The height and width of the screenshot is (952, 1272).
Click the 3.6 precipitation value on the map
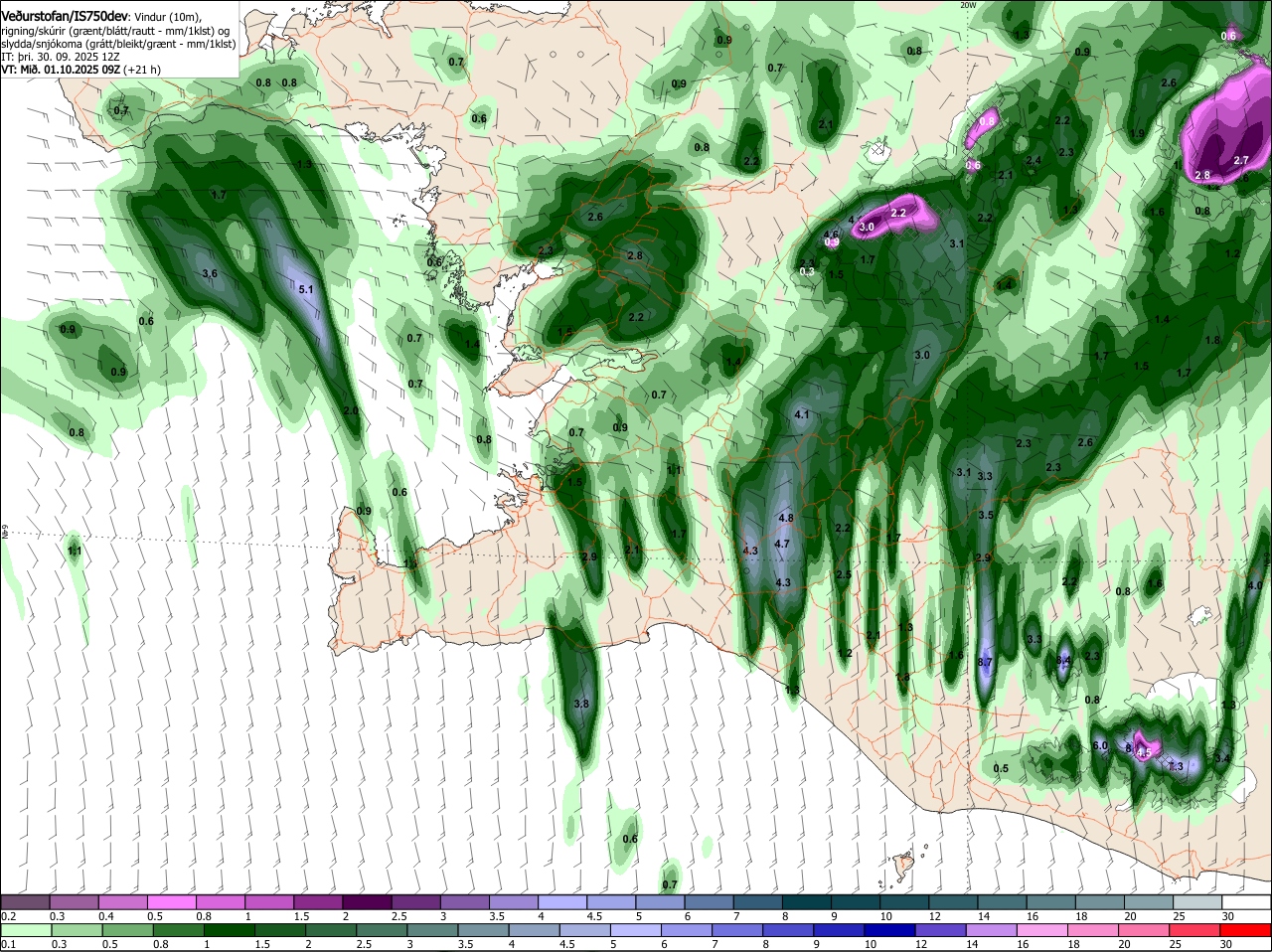(x=209, y=273)
